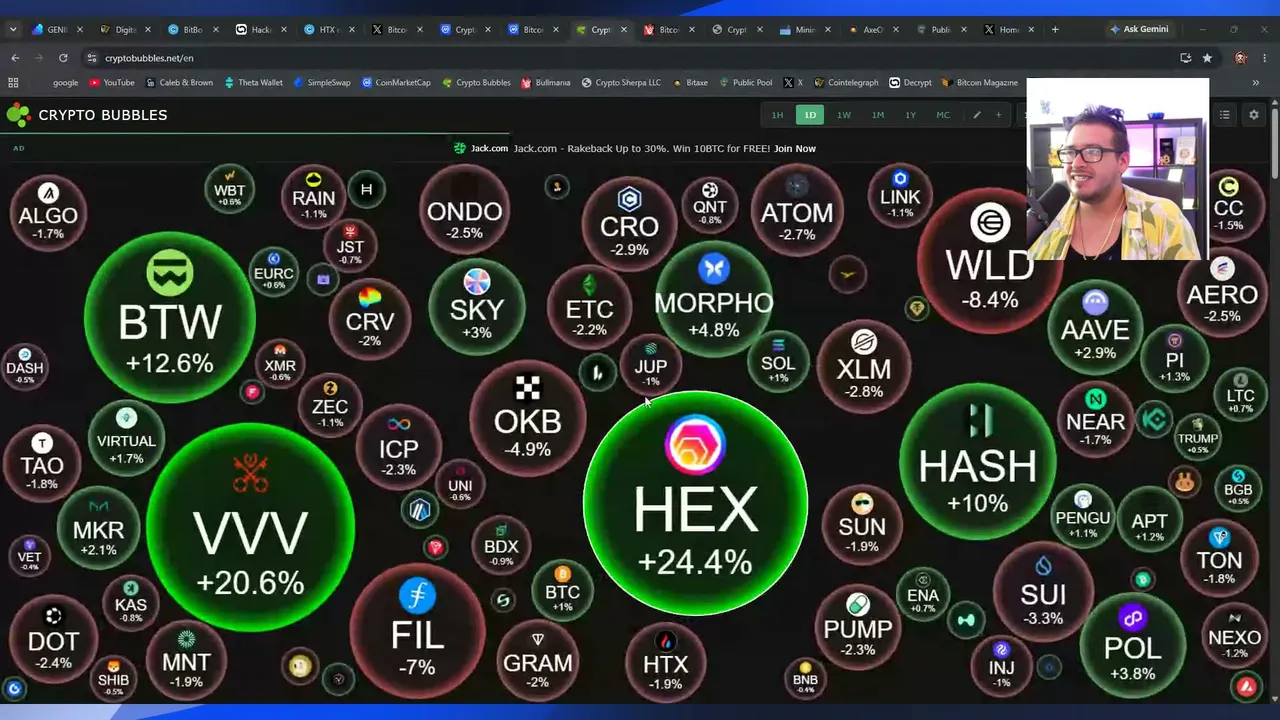Show bubbles by MC market cap
The height and width of the screenshot is (720, 1280).
(x=943, y=115)
